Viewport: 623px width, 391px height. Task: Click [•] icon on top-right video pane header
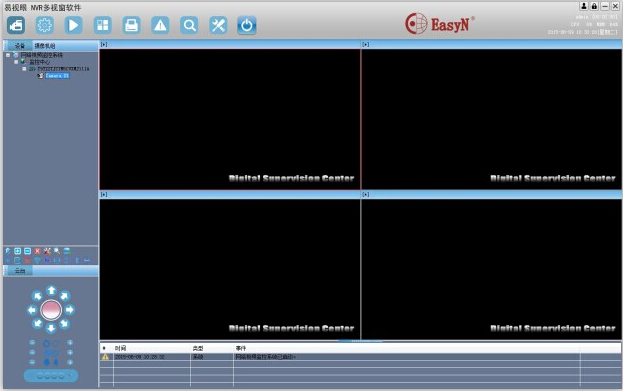(366, 45)
